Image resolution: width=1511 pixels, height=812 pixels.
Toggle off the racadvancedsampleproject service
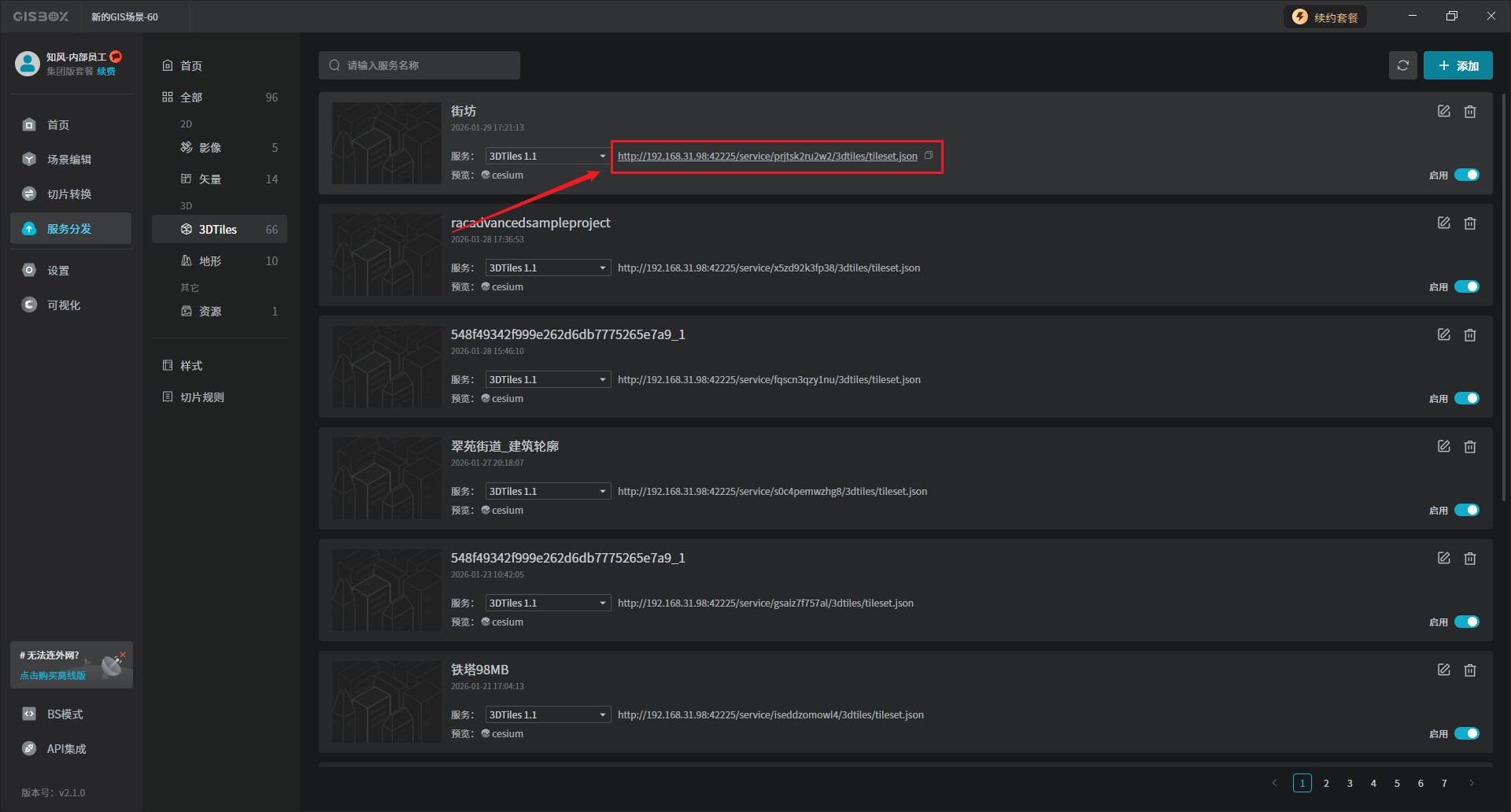coord(1466,286)
